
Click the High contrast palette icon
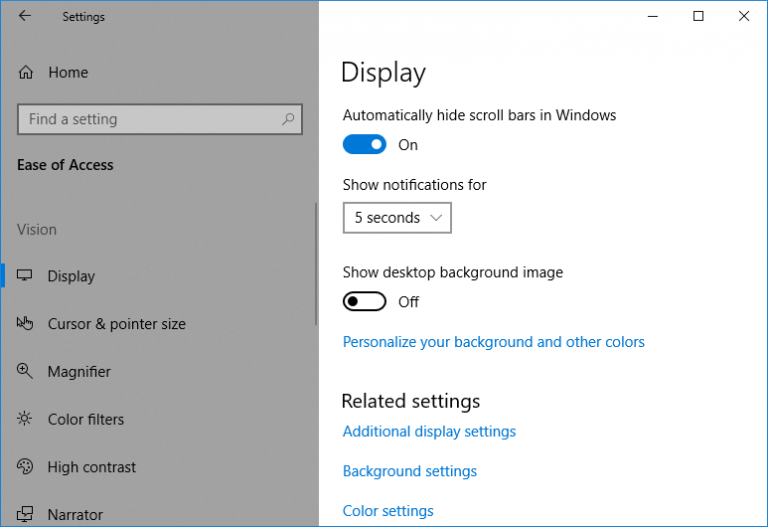click(x=24, y=466)
